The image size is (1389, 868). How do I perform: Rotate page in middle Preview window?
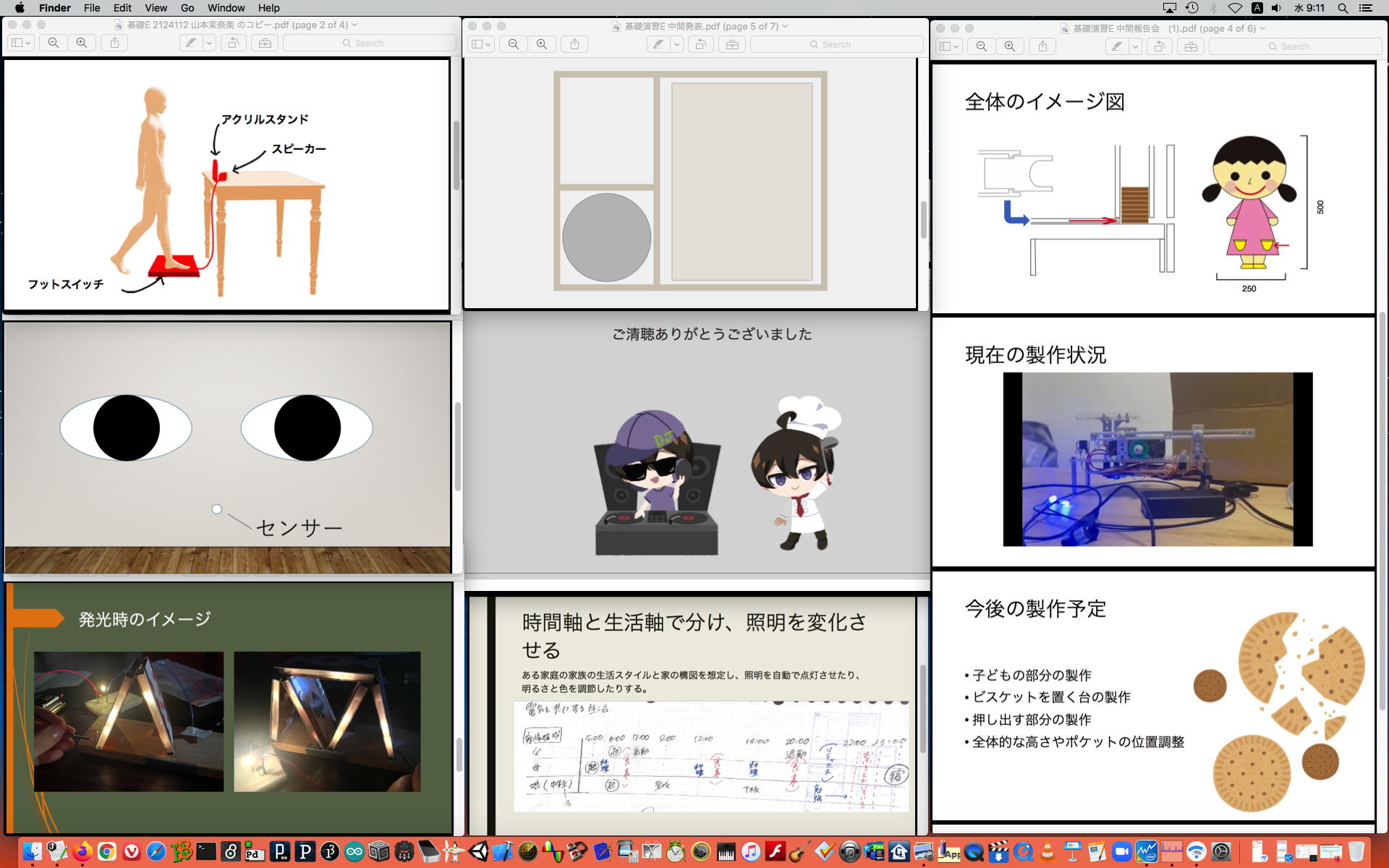coord(700,44)
